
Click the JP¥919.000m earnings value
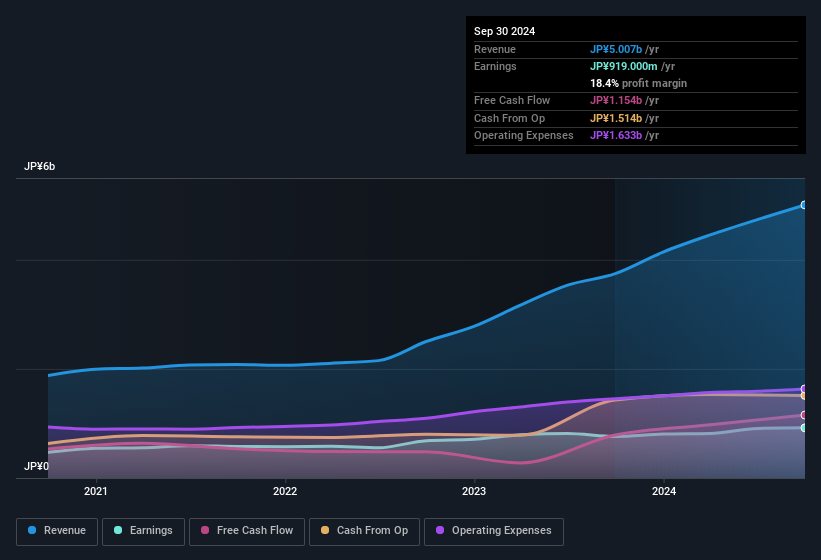[624, 66]
